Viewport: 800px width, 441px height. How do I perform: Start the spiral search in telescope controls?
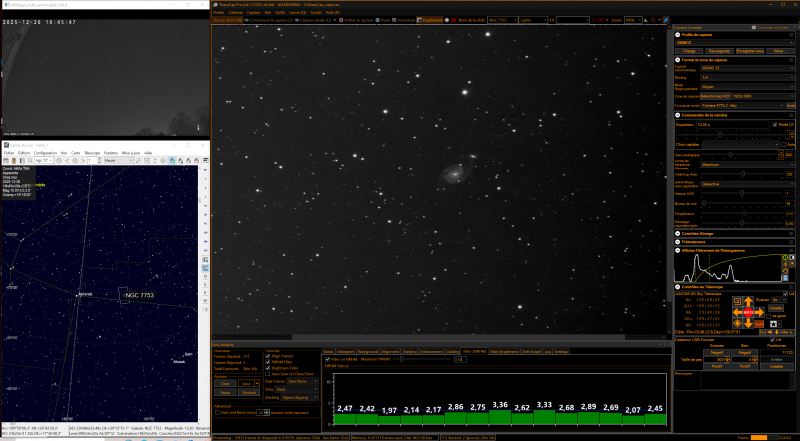coord(738,302)
